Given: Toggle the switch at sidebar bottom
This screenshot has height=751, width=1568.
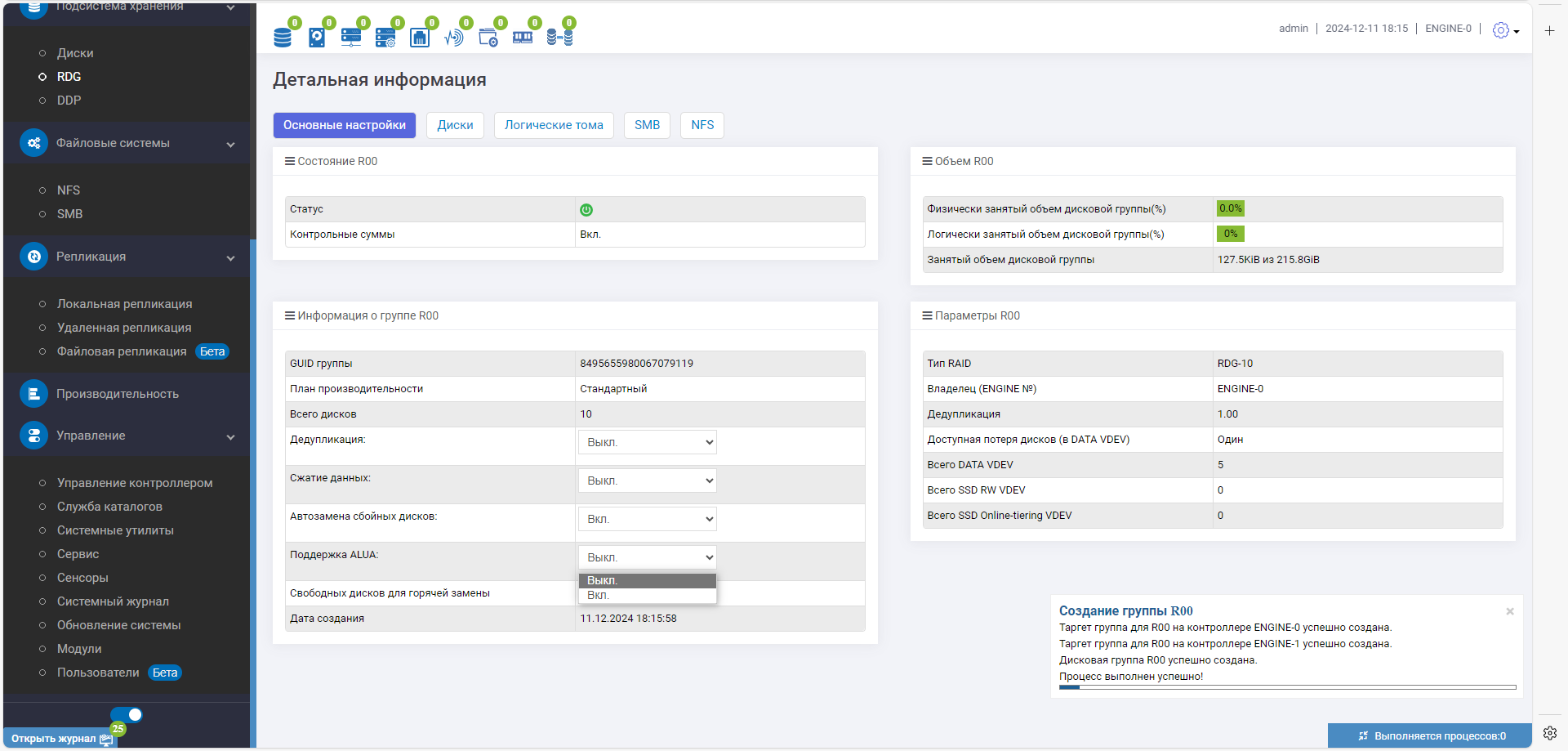Looking at the screenshot, I should click(x=127, y=715).
